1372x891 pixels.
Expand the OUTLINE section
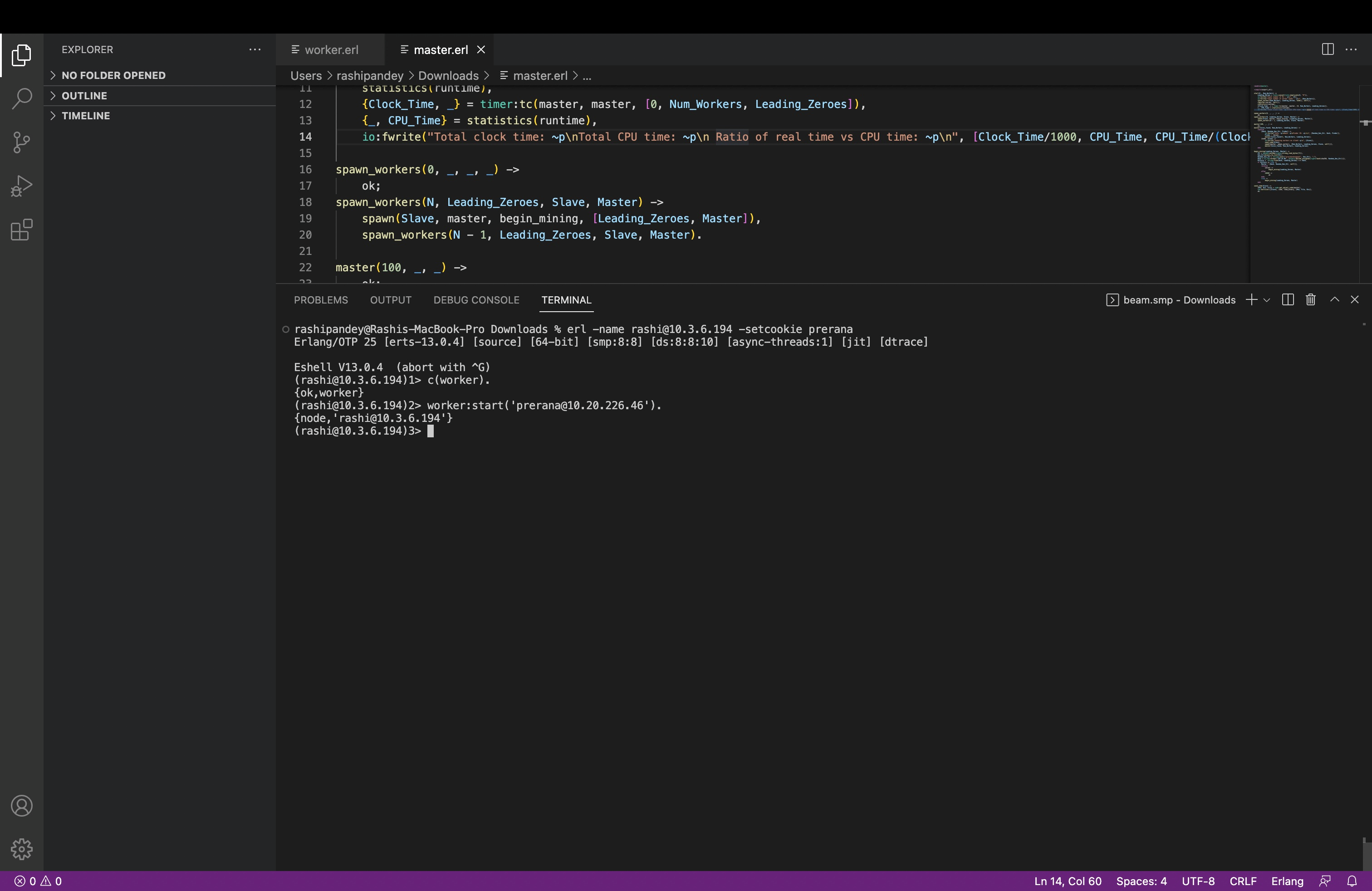[x=84, y=96]
